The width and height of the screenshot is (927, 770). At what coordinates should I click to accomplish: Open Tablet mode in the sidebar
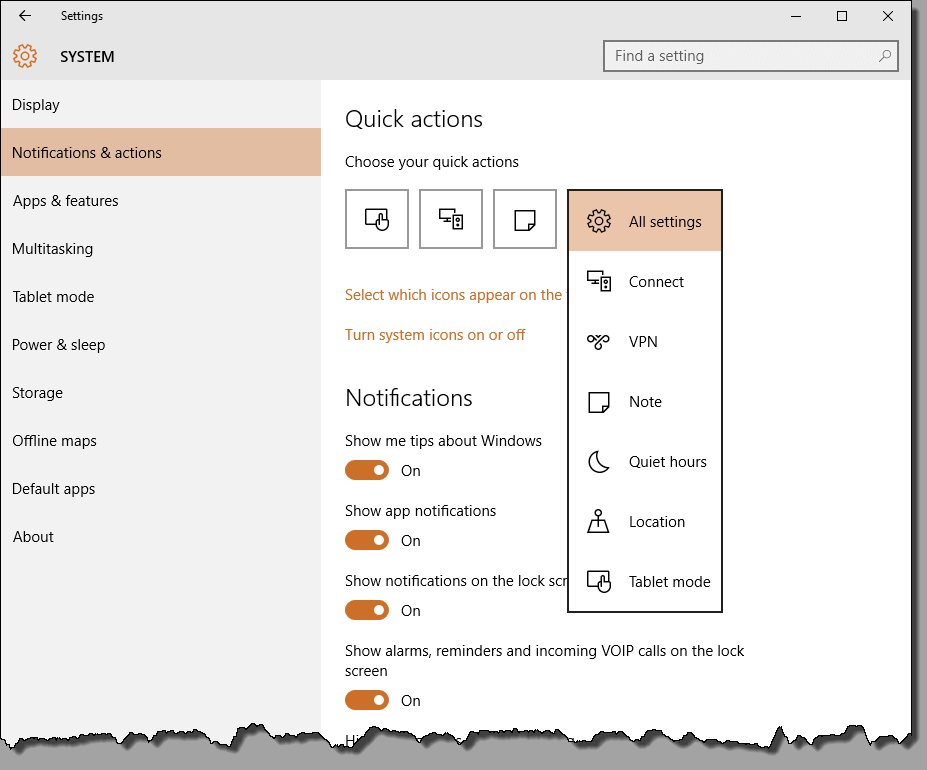point(161,296)
